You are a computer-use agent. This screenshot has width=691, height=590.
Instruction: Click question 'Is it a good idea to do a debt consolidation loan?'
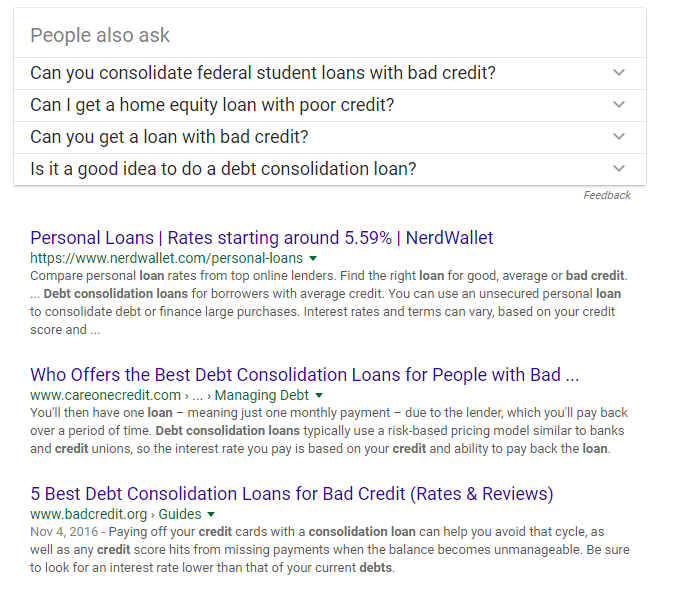pyautogui.click(x=223, y=169)
